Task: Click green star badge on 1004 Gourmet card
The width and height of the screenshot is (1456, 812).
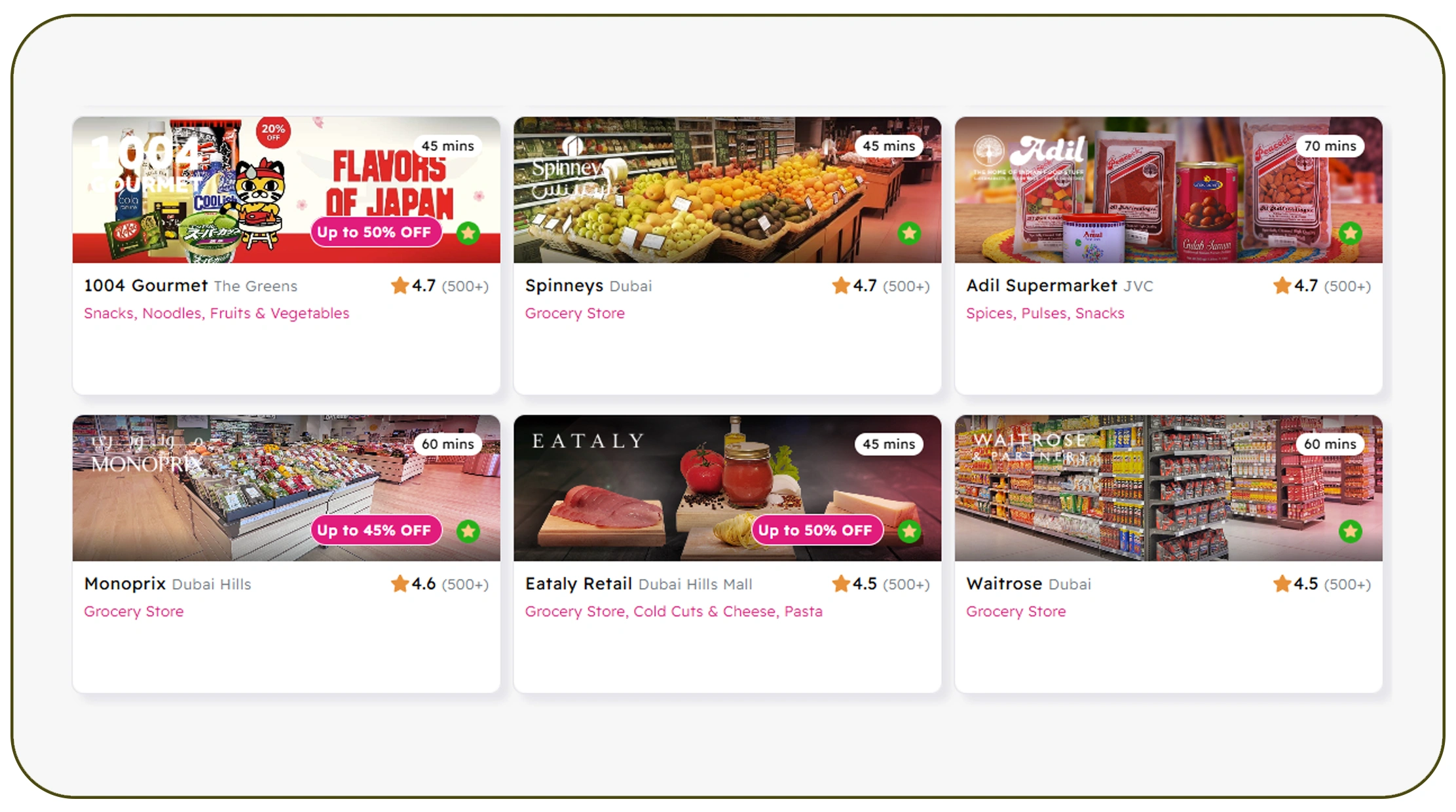Action: 468,232
